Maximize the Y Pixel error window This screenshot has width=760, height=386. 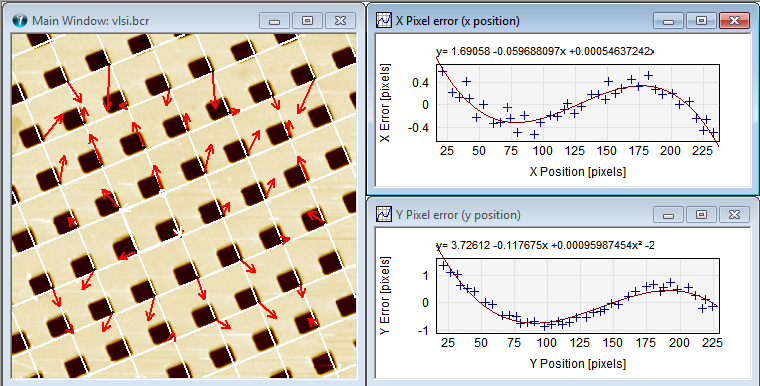[x=701, y=214]
